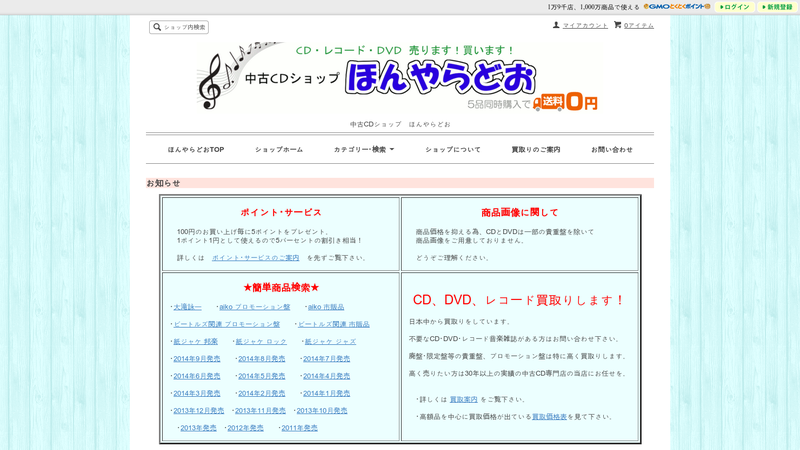Open 2014年7月発売 link
Viewport: 800px width, 450px height.
point(327,359)
